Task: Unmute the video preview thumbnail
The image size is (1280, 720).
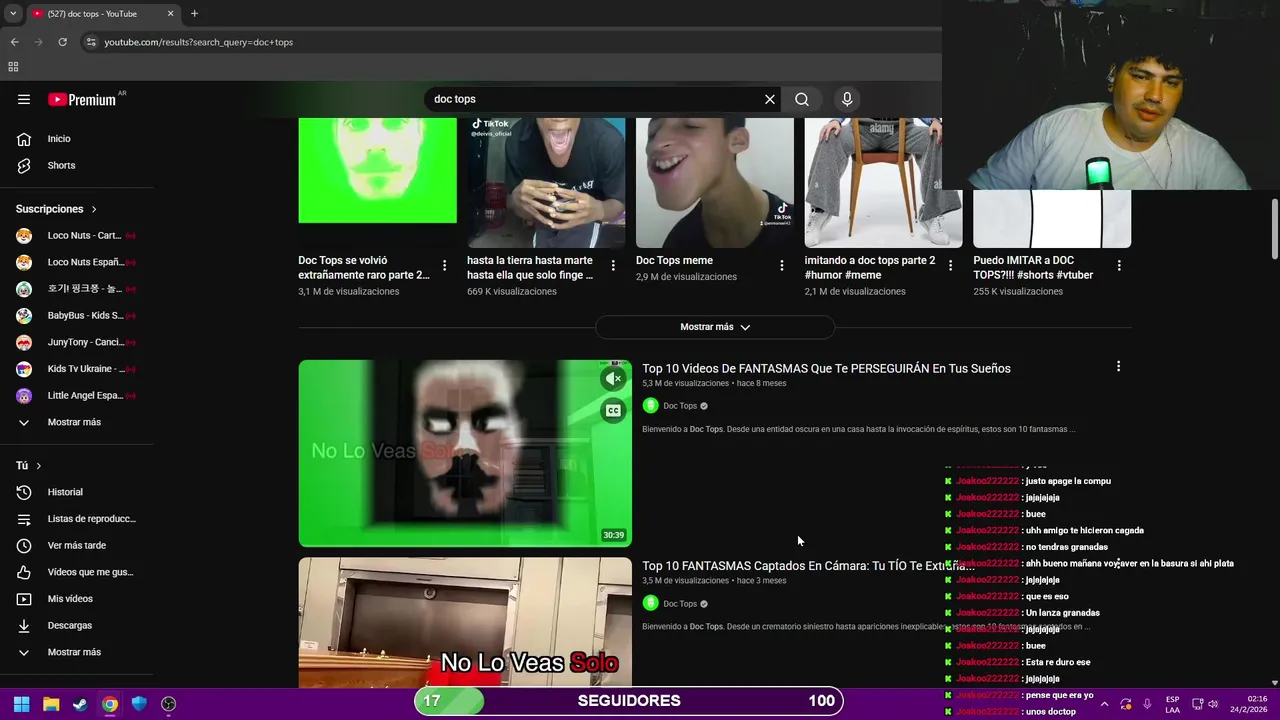Action: click(613, 379)
